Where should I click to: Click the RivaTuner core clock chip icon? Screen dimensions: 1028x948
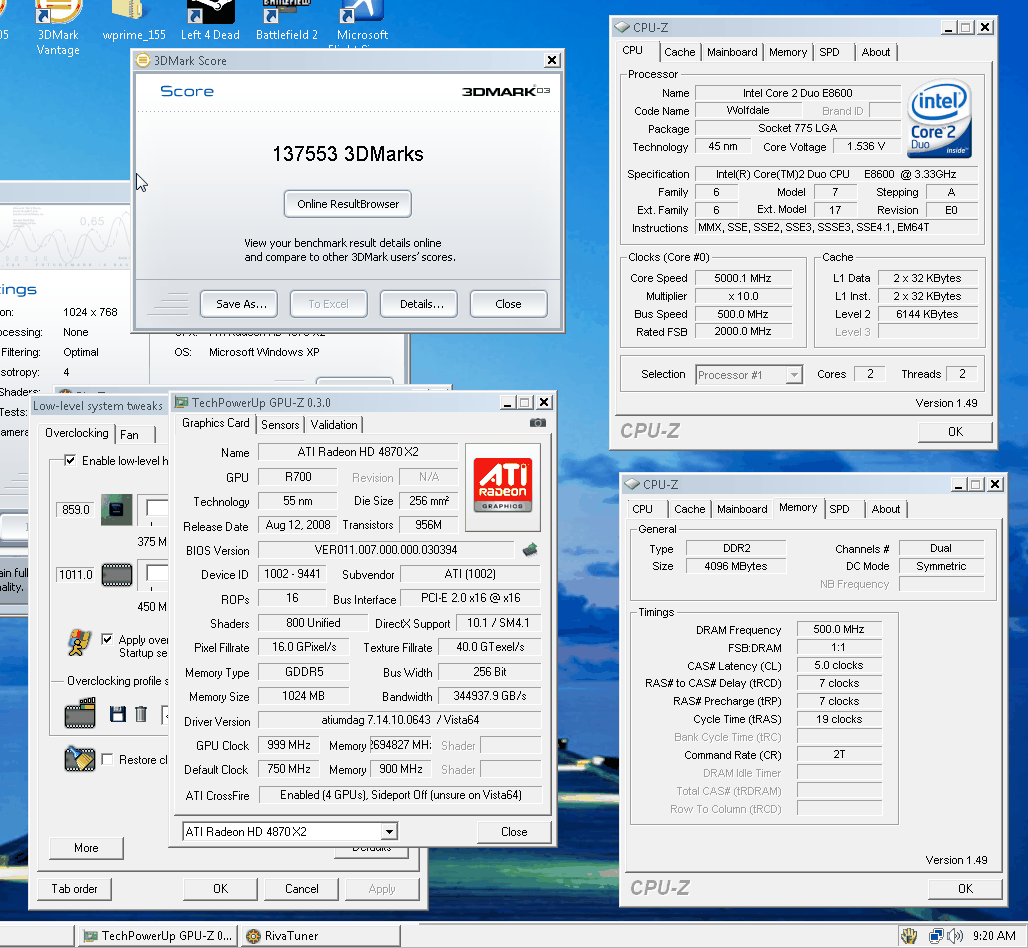click(x=117, y=510)
